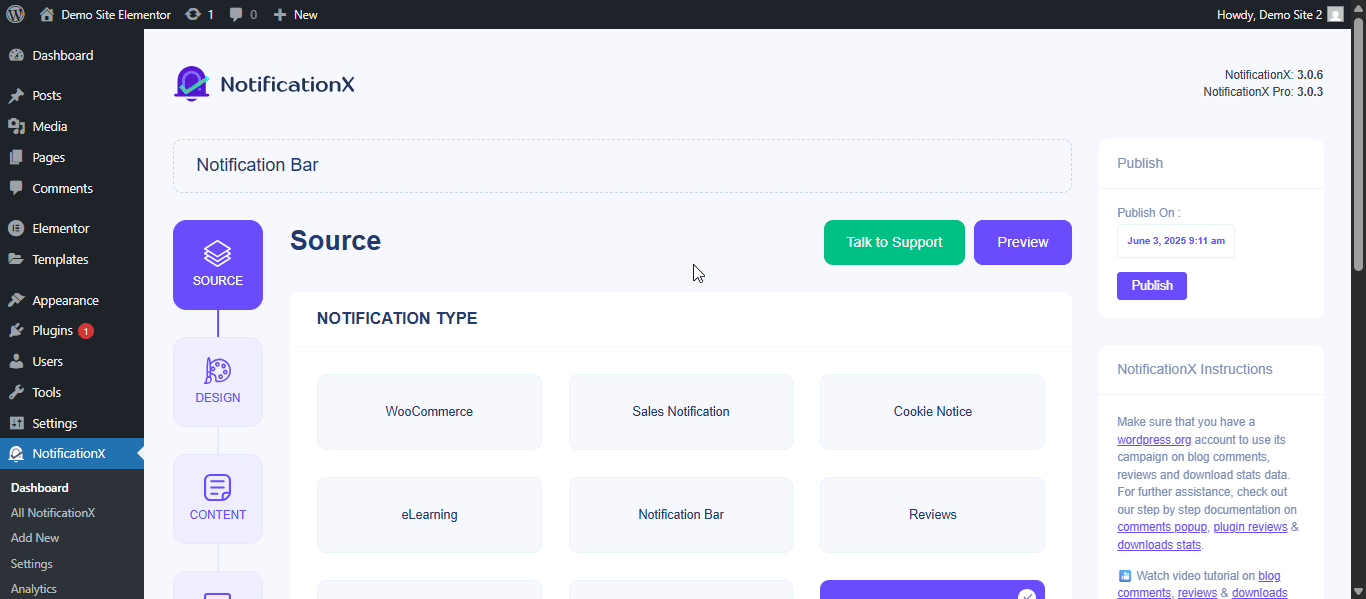Image resolution: width=1366 pixels, height=599 pixels.
Task: Click the Appearance brush icon
Action: (x=16, y=300)
